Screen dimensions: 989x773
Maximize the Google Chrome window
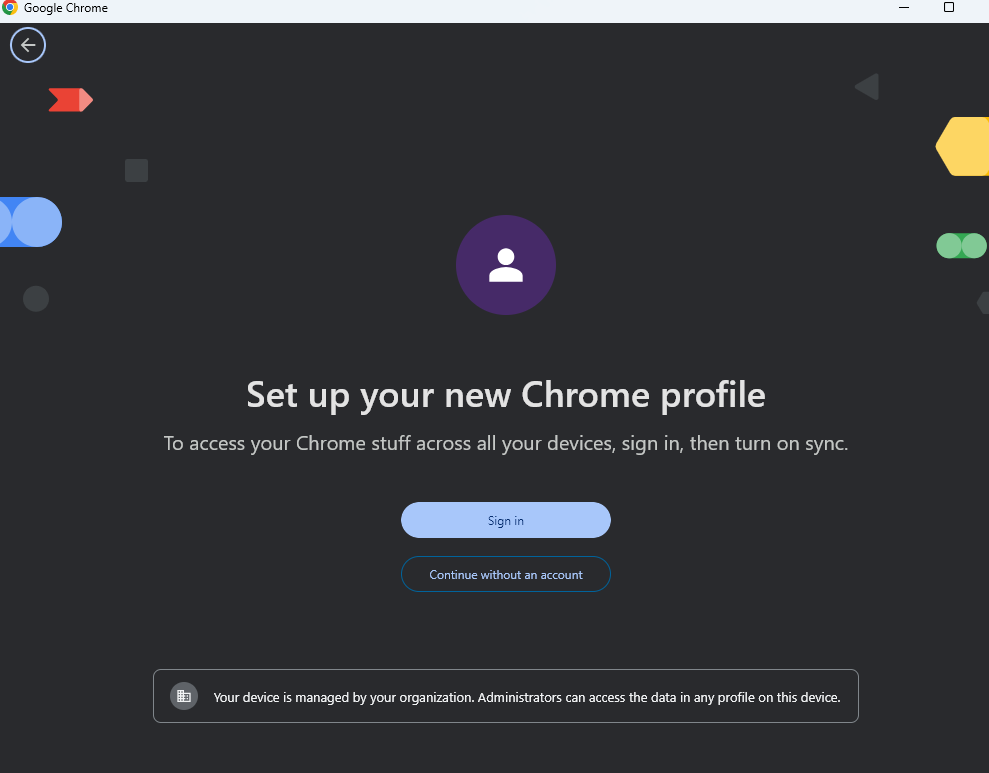tap(949, 8)
